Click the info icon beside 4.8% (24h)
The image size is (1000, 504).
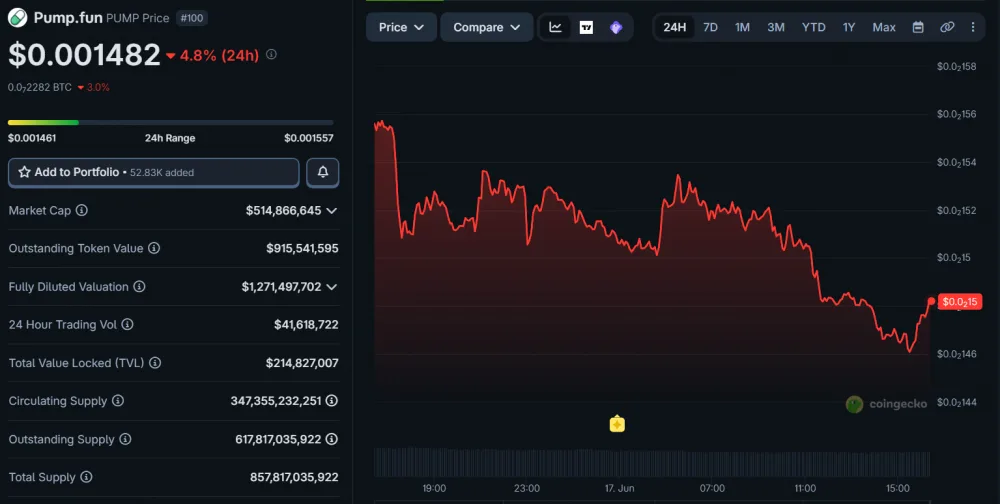click(271, 55)
